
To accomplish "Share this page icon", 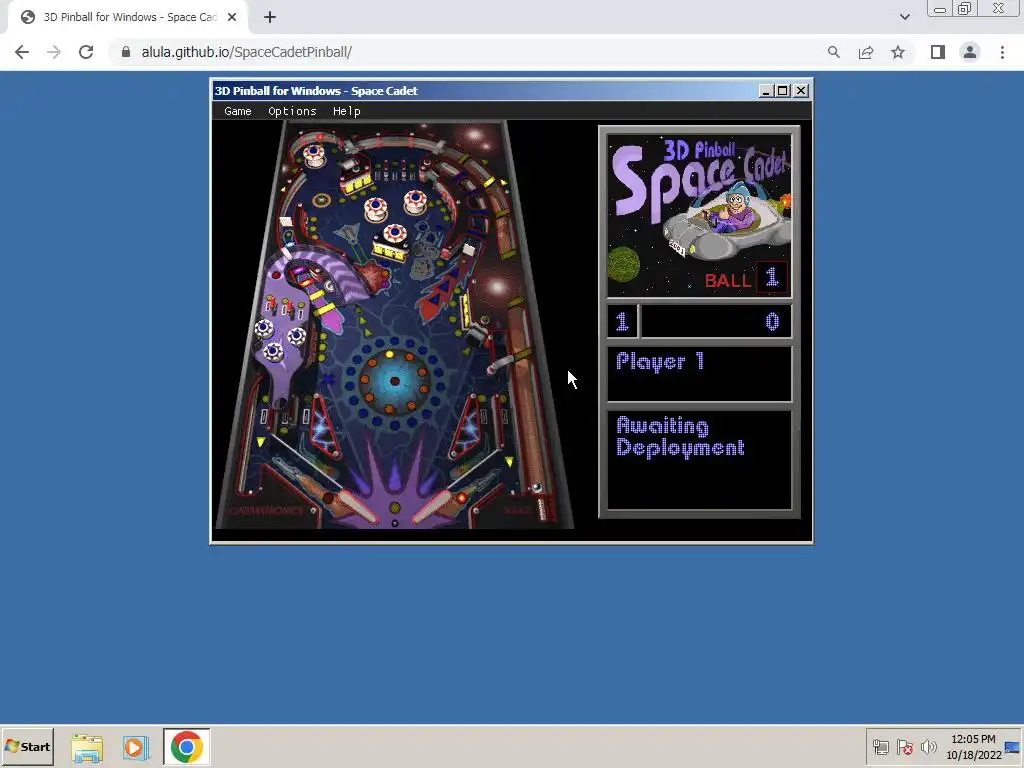I will 866,52.
